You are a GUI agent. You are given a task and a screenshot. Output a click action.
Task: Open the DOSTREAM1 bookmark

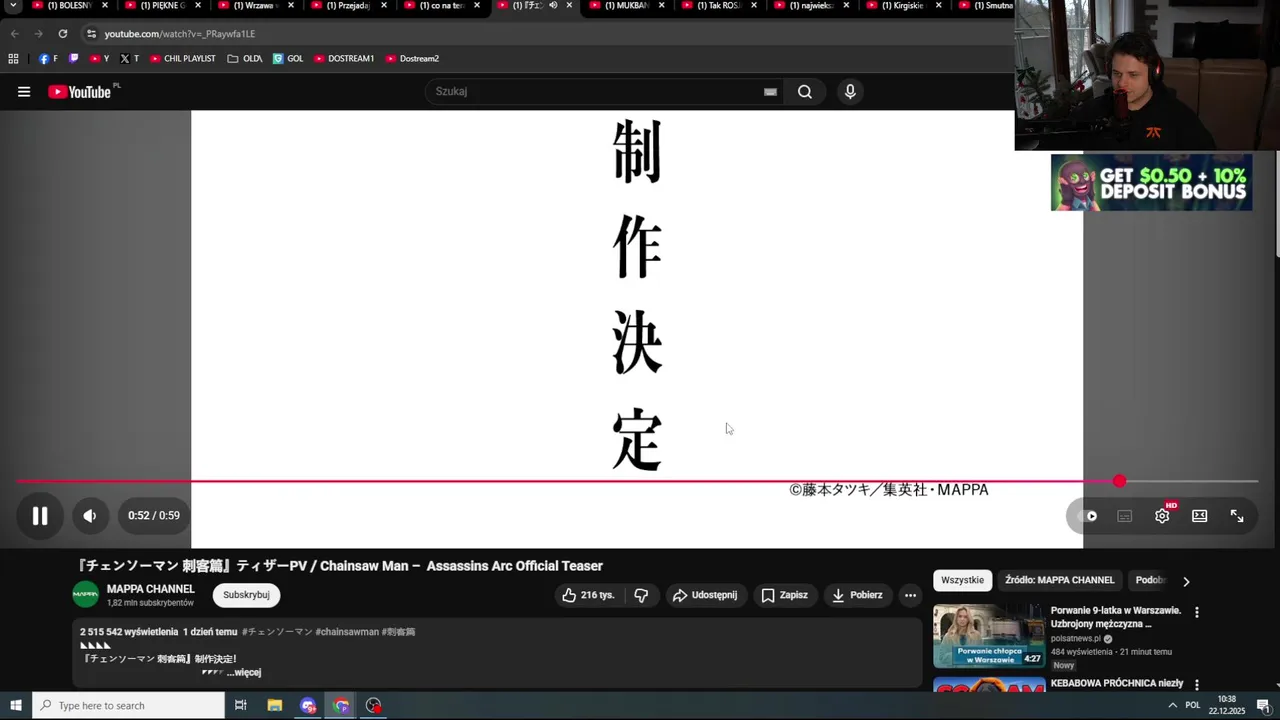[x=344, y=59]
